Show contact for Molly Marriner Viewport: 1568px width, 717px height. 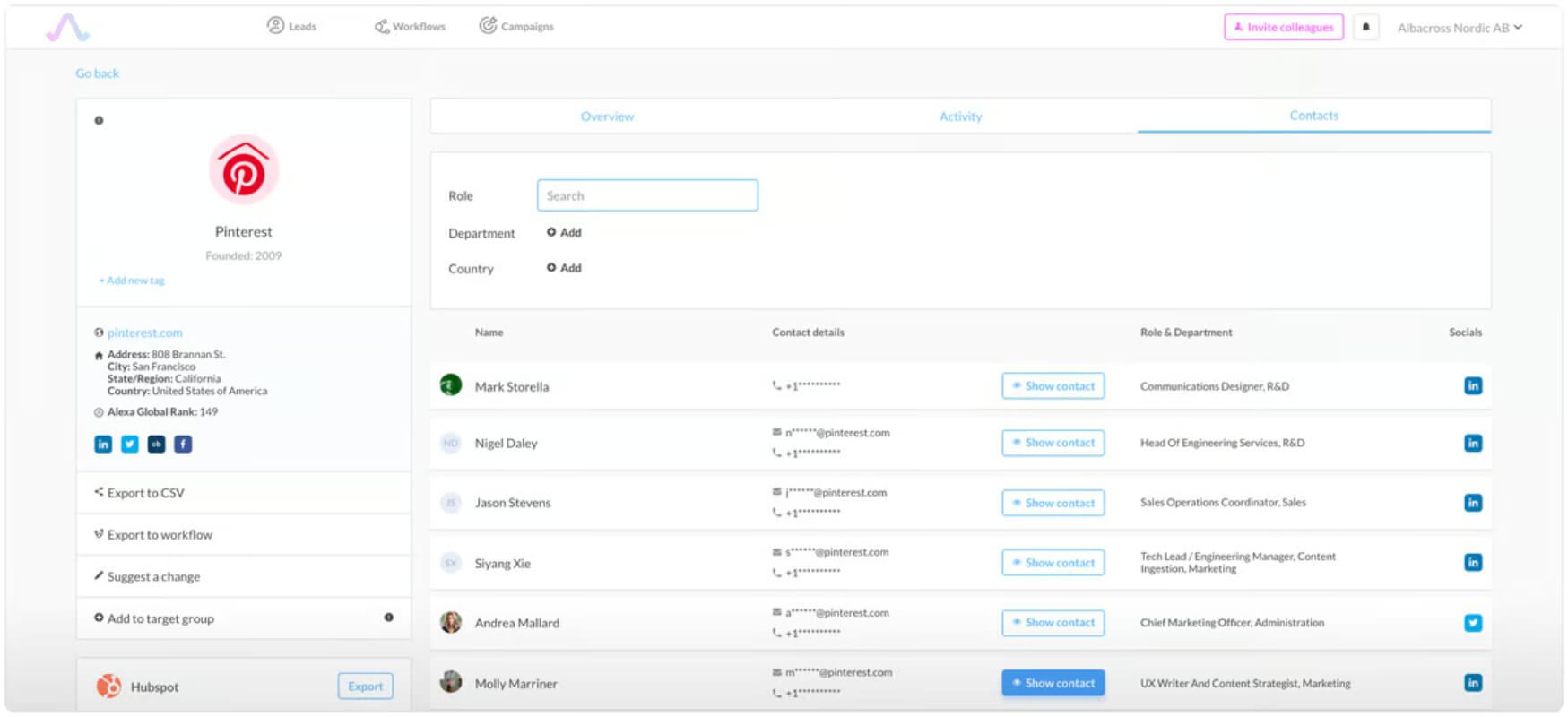tap(1053, 683)
